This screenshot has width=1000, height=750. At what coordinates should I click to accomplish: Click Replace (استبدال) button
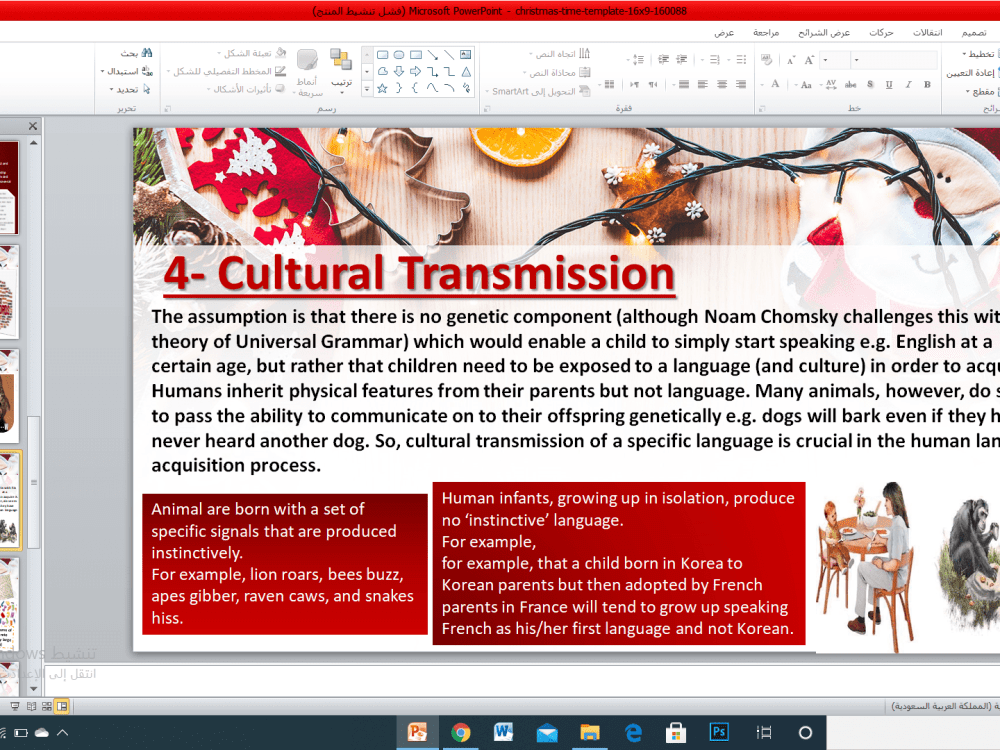127,71
